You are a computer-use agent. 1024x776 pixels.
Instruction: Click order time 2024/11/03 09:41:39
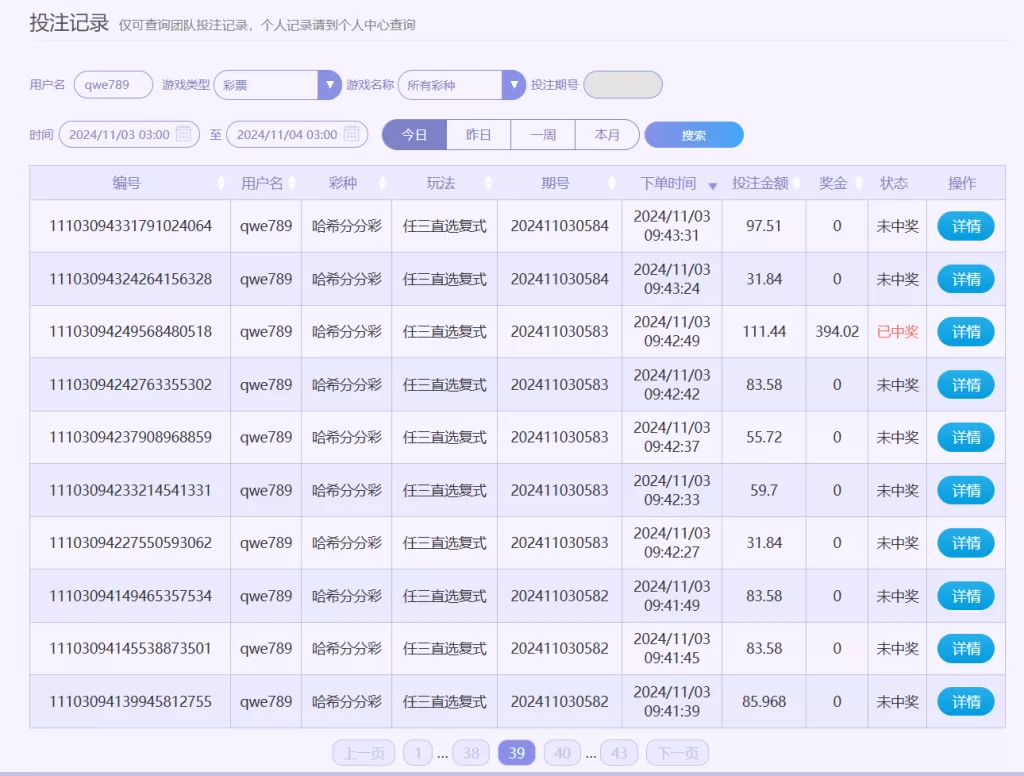(x=672, y=702)
